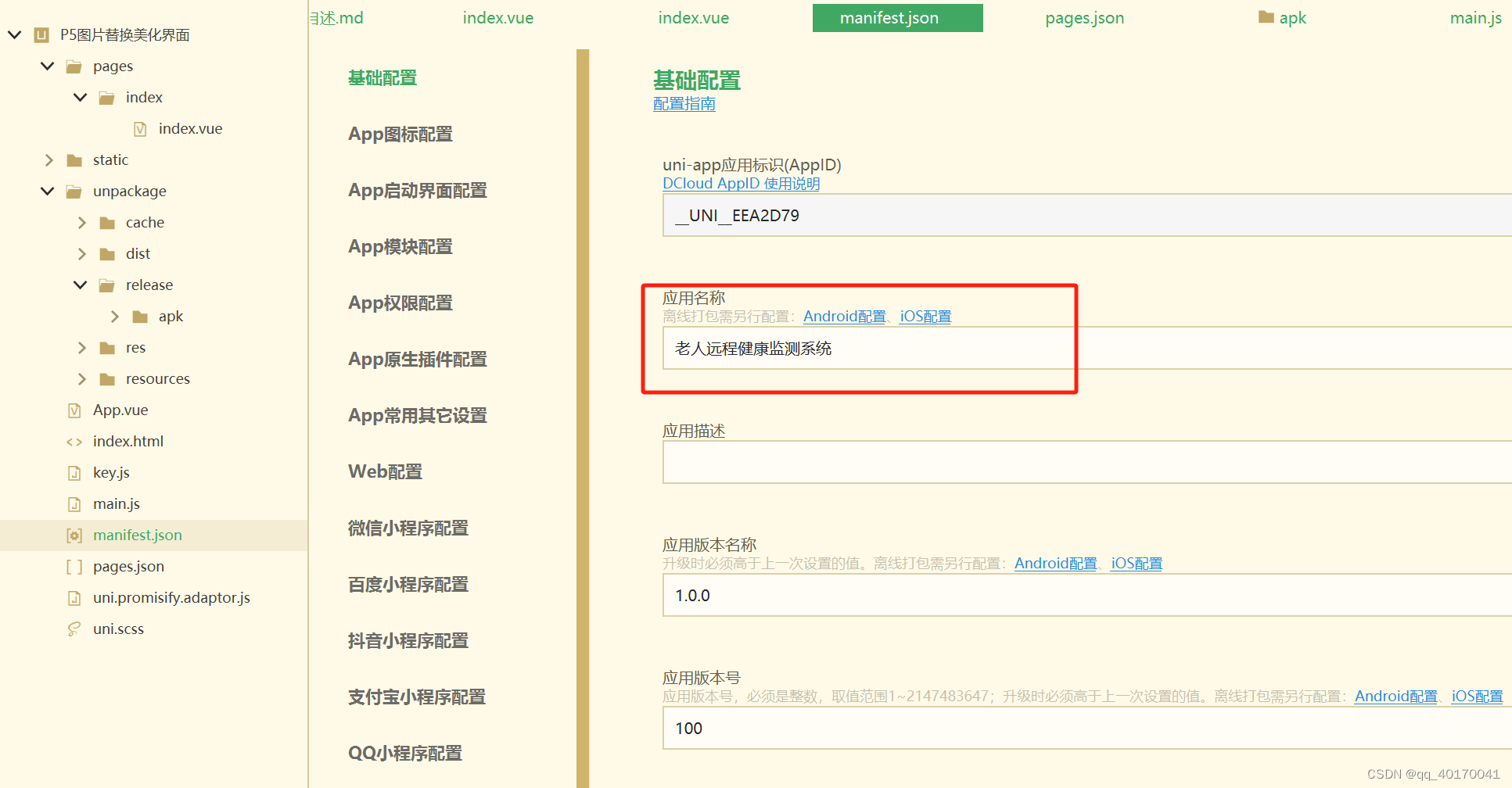
Task: Open App常用其它设置 section
Action: tap(418, 416)
